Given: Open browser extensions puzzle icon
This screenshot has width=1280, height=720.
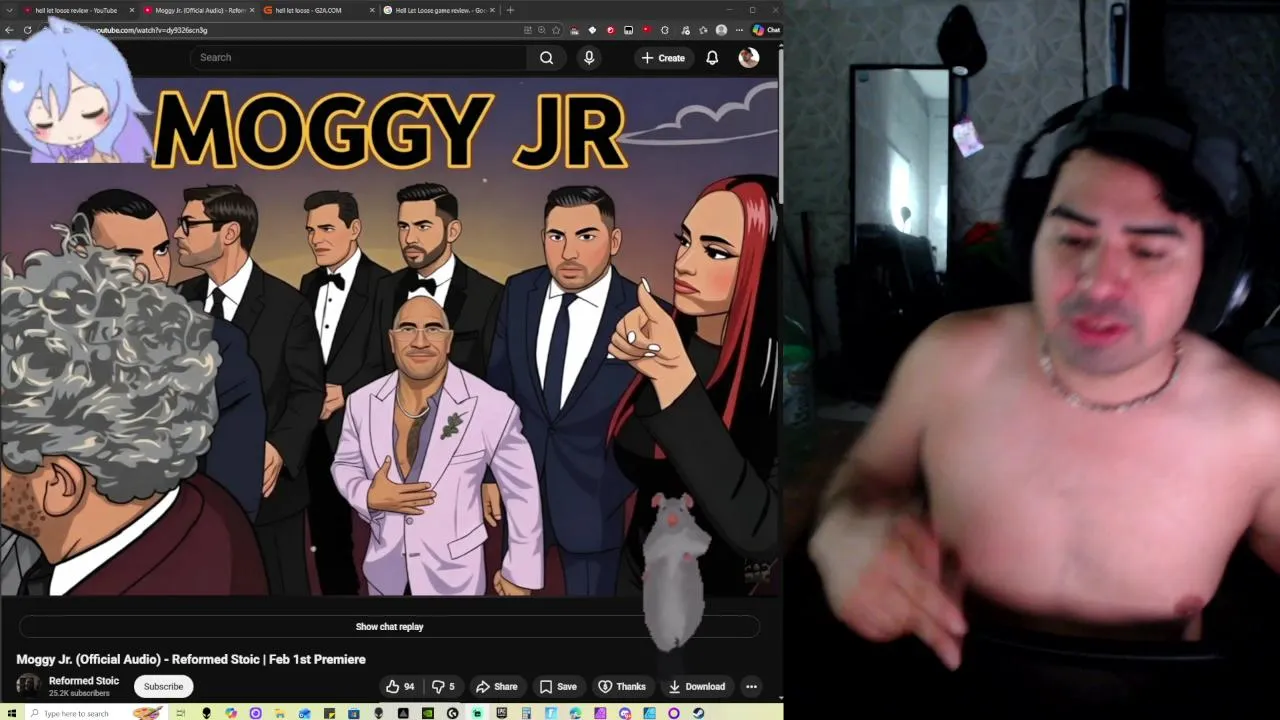Looking at the screenshot, I should [665, 30].
